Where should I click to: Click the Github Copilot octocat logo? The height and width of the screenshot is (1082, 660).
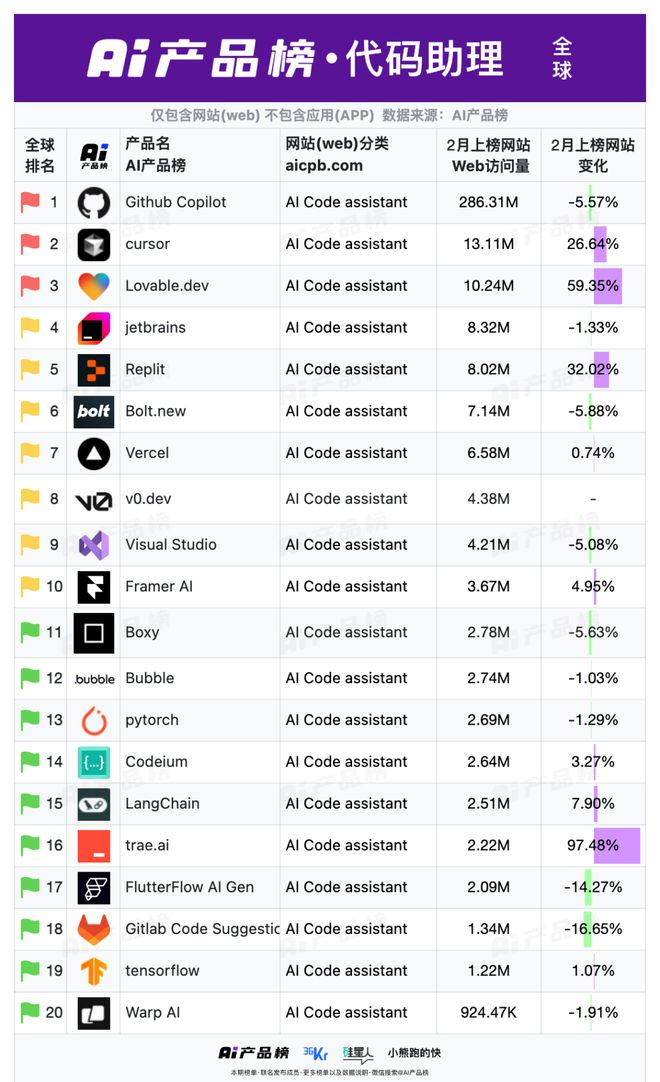click(94, 203)
